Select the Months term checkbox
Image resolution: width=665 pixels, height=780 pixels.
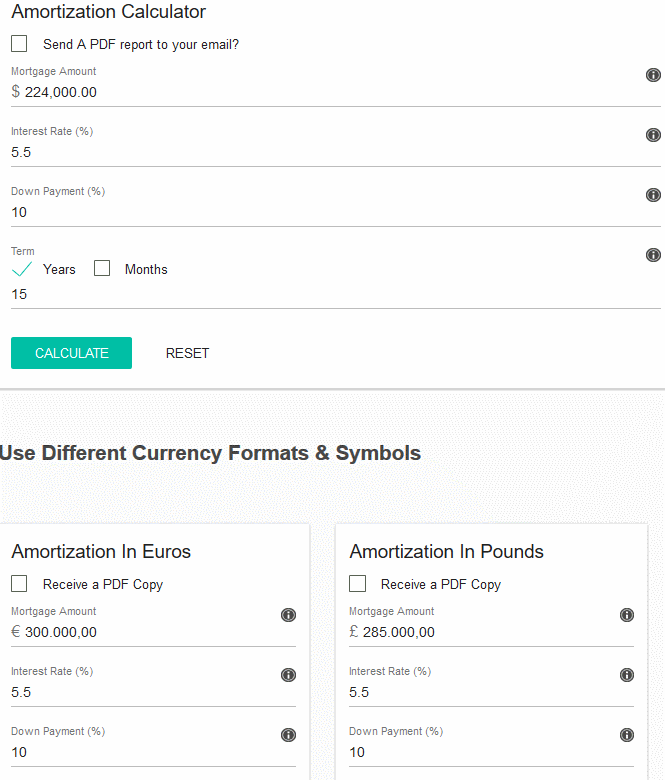(x=102, y=268)
